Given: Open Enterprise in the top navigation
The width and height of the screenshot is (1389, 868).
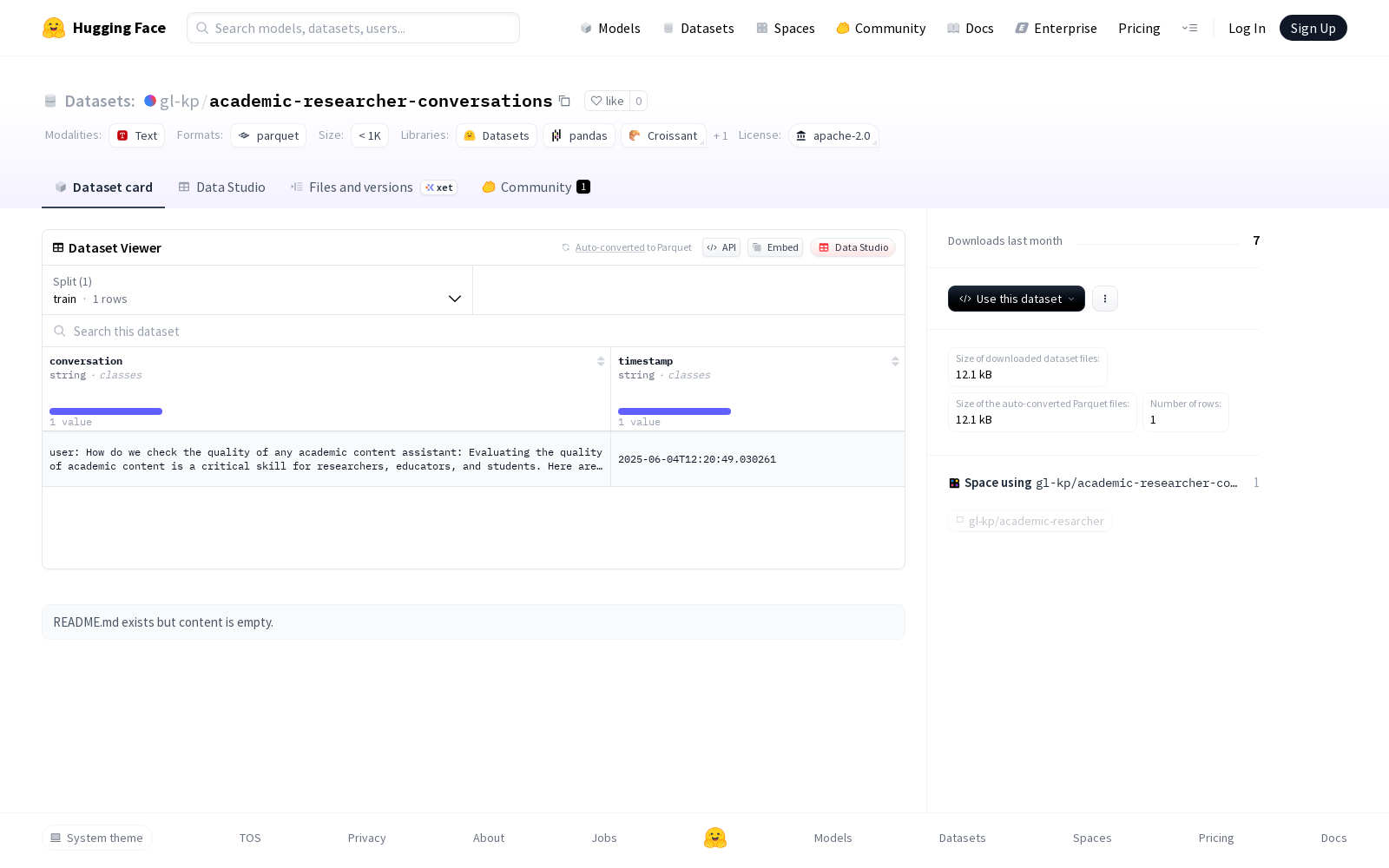Looking at the screenshot, I should [x=1057, y=28].
